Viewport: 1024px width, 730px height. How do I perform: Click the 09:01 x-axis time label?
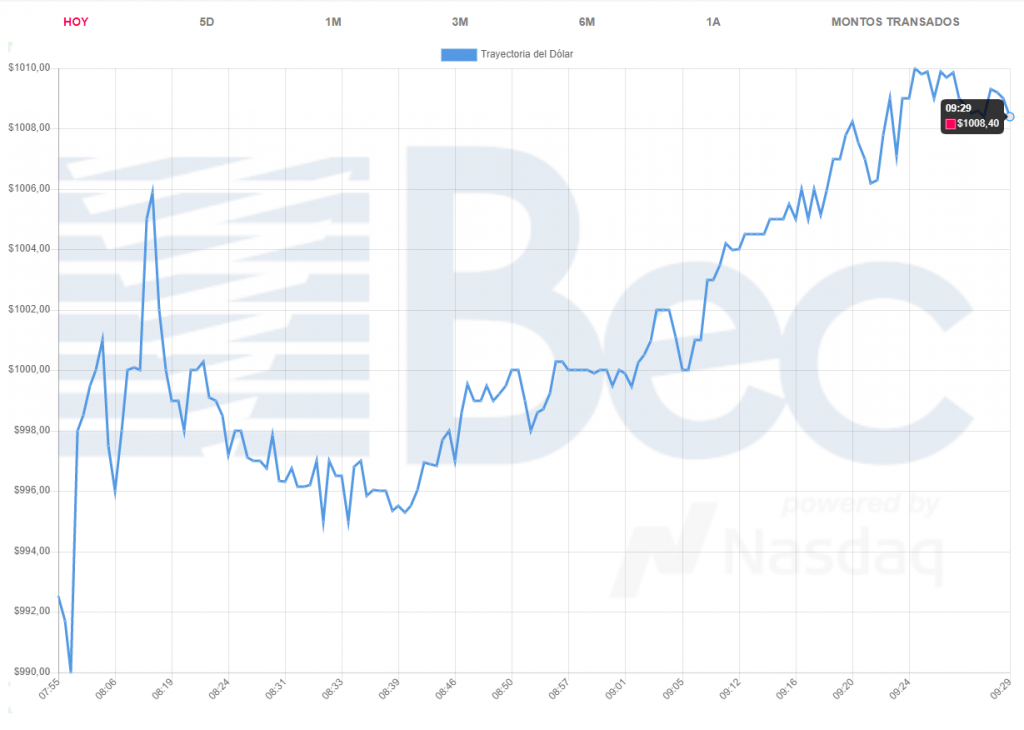(618, 693)
